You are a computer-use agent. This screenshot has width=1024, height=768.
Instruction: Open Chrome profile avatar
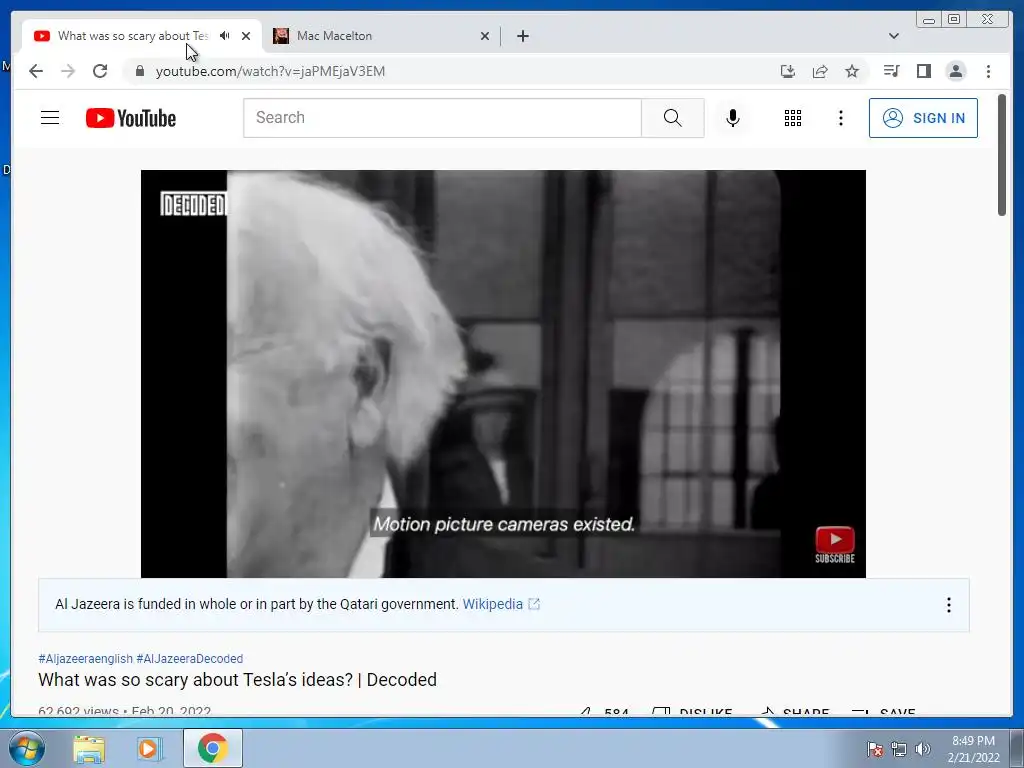click(x=955, y=71)
